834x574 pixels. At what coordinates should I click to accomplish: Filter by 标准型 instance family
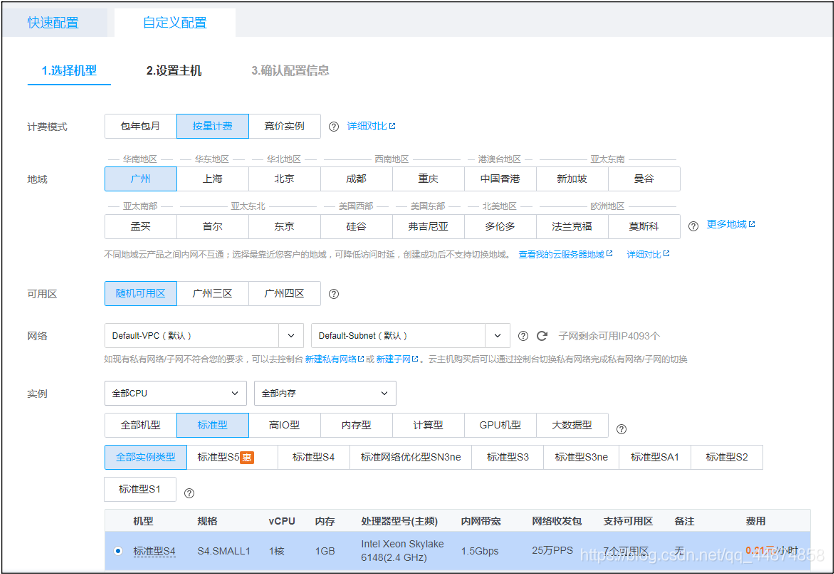point(212,425)
